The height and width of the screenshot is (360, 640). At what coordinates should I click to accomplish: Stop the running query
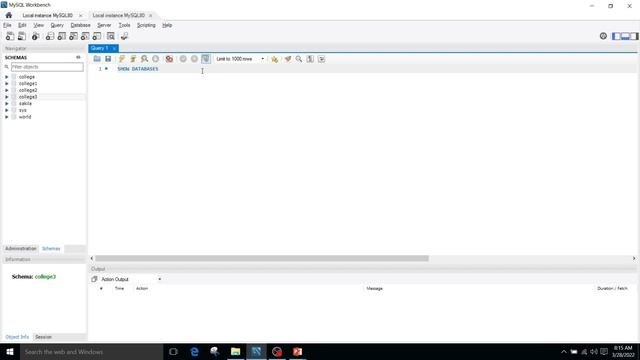click(156, 59)
